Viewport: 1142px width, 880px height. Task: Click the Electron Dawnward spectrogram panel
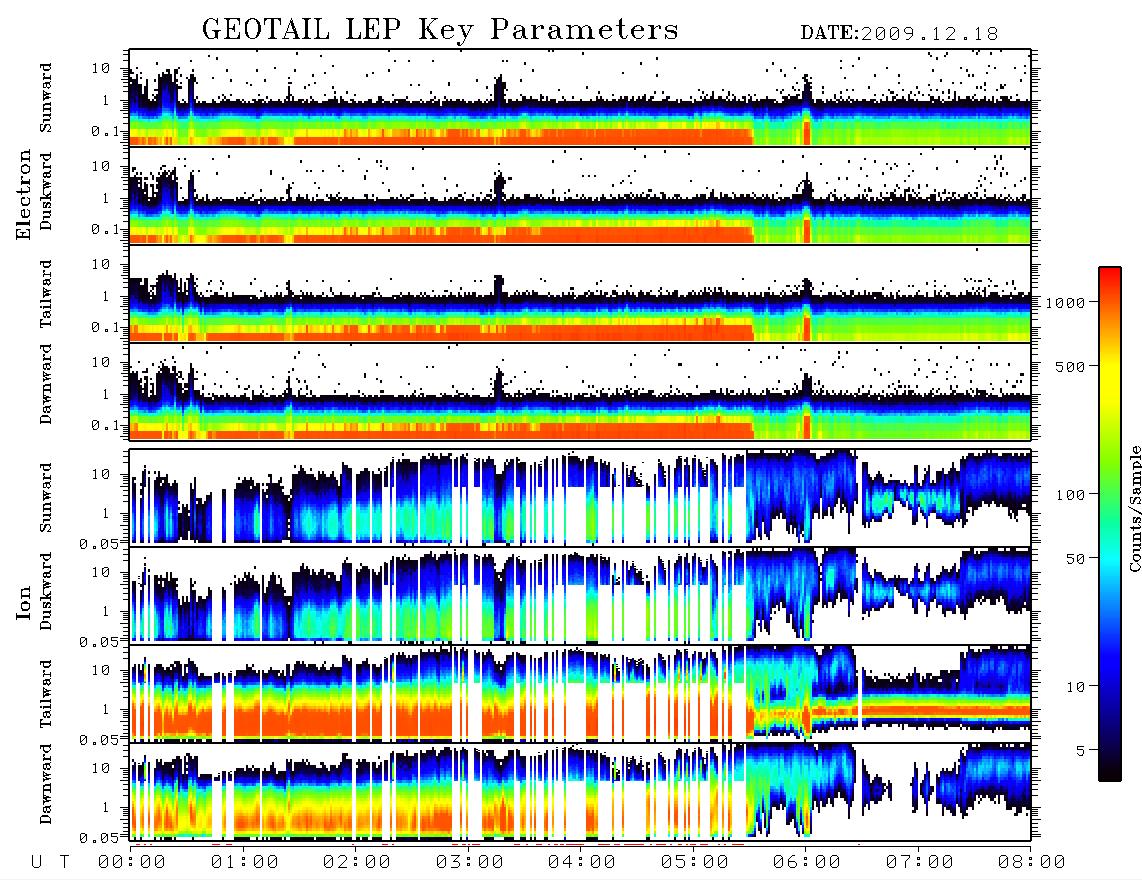[x=580, y=392]
